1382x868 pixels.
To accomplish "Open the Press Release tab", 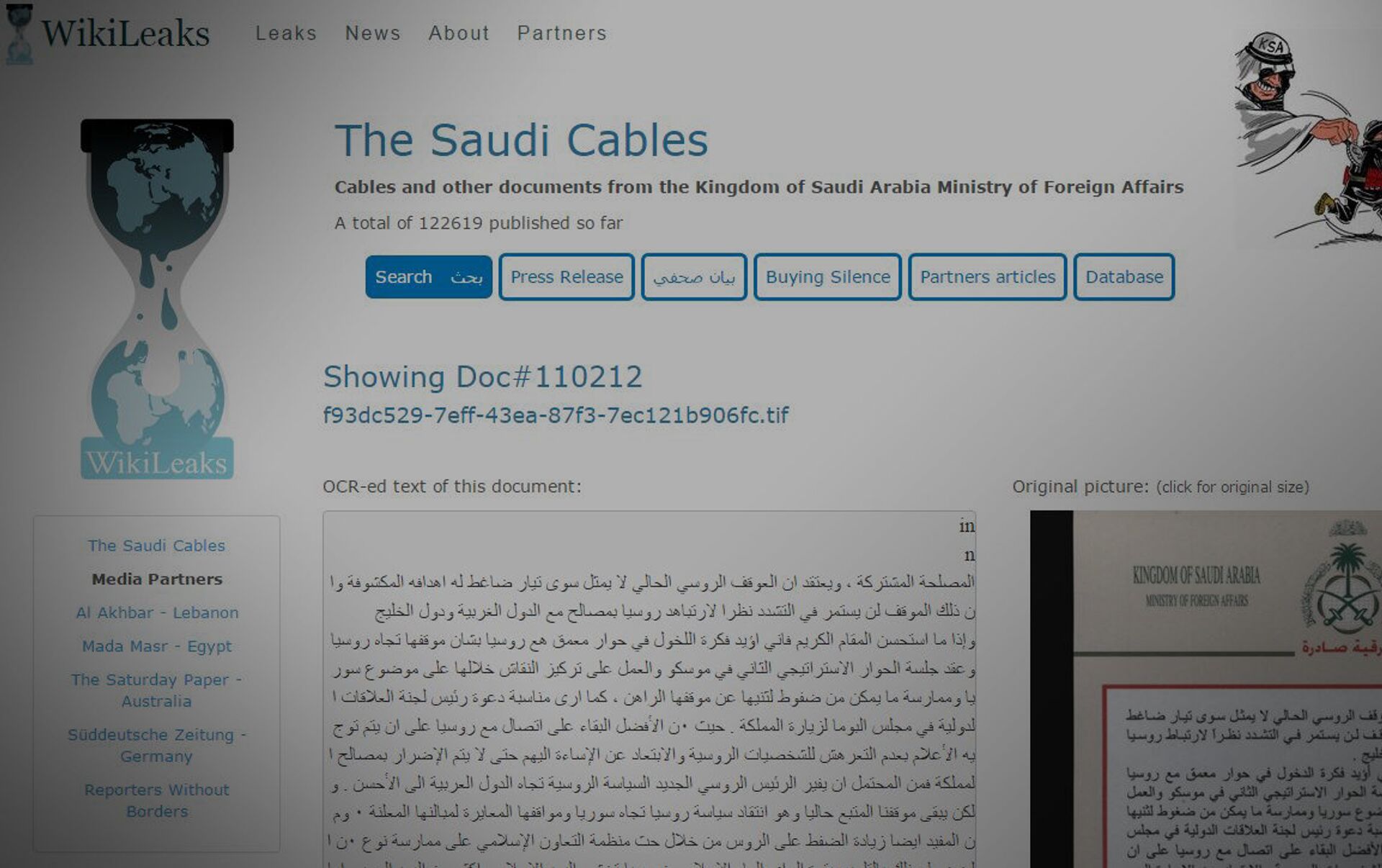I will 566,277.
